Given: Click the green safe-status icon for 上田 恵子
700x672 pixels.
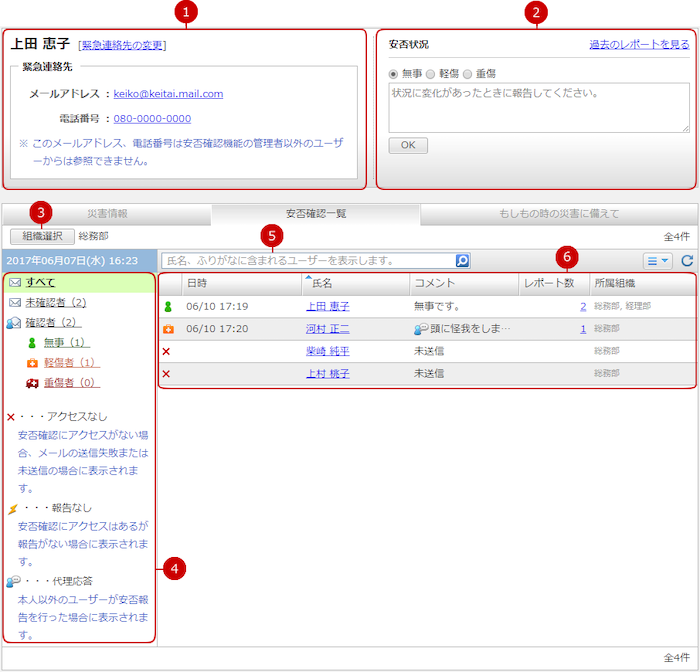Looking at the screenshot, I should 168,306.
